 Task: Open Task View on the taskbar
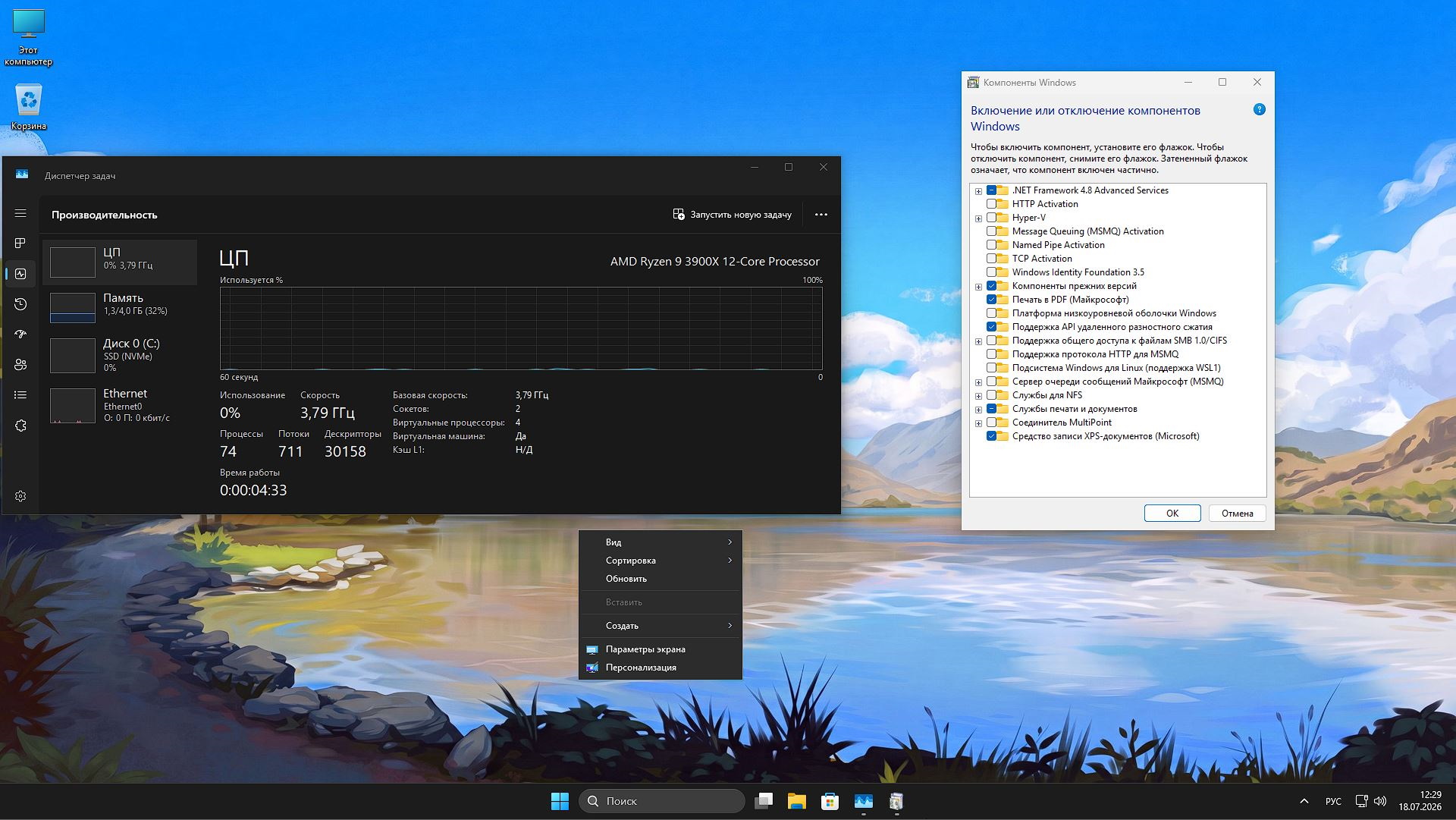764,801
